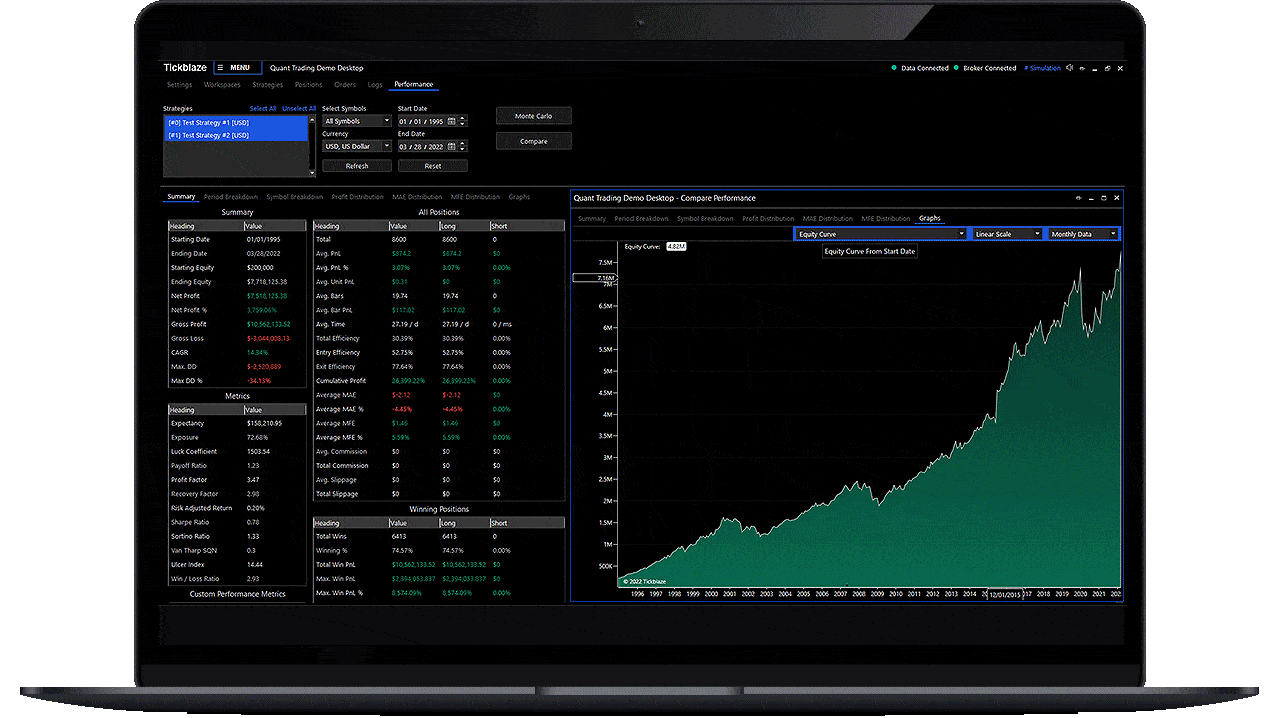The width and height of the screenshot is (1280, 718).
Task: Open MAE Distribution tab in left panel
Action: point(417,197)
